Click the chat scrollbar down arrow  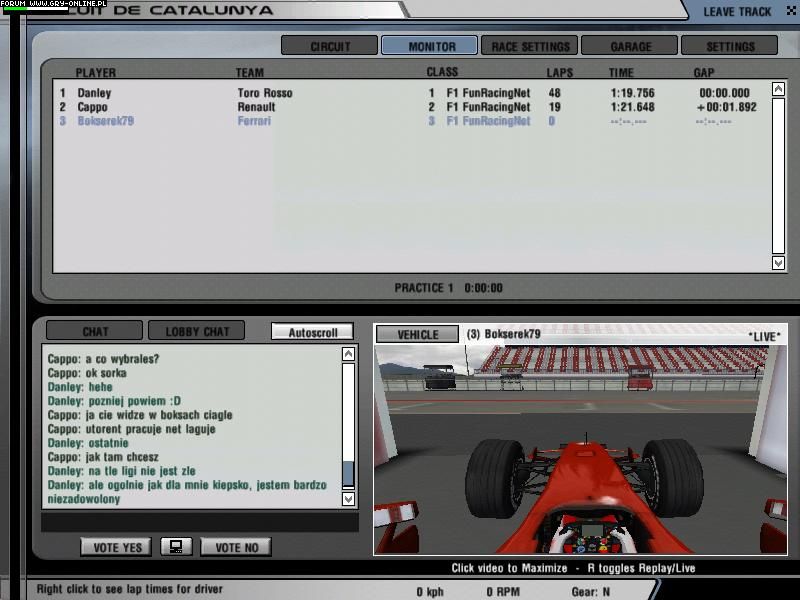click(x=348, y=499)
